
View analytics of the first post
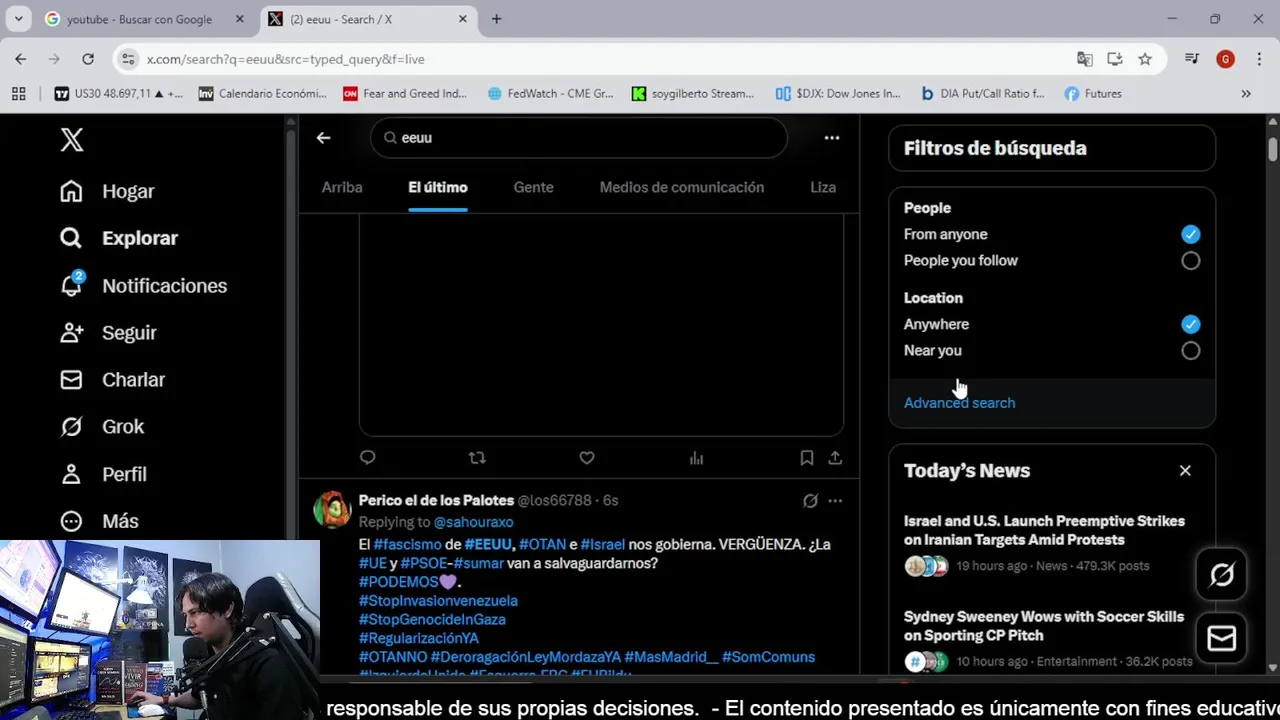coord(696,458)
